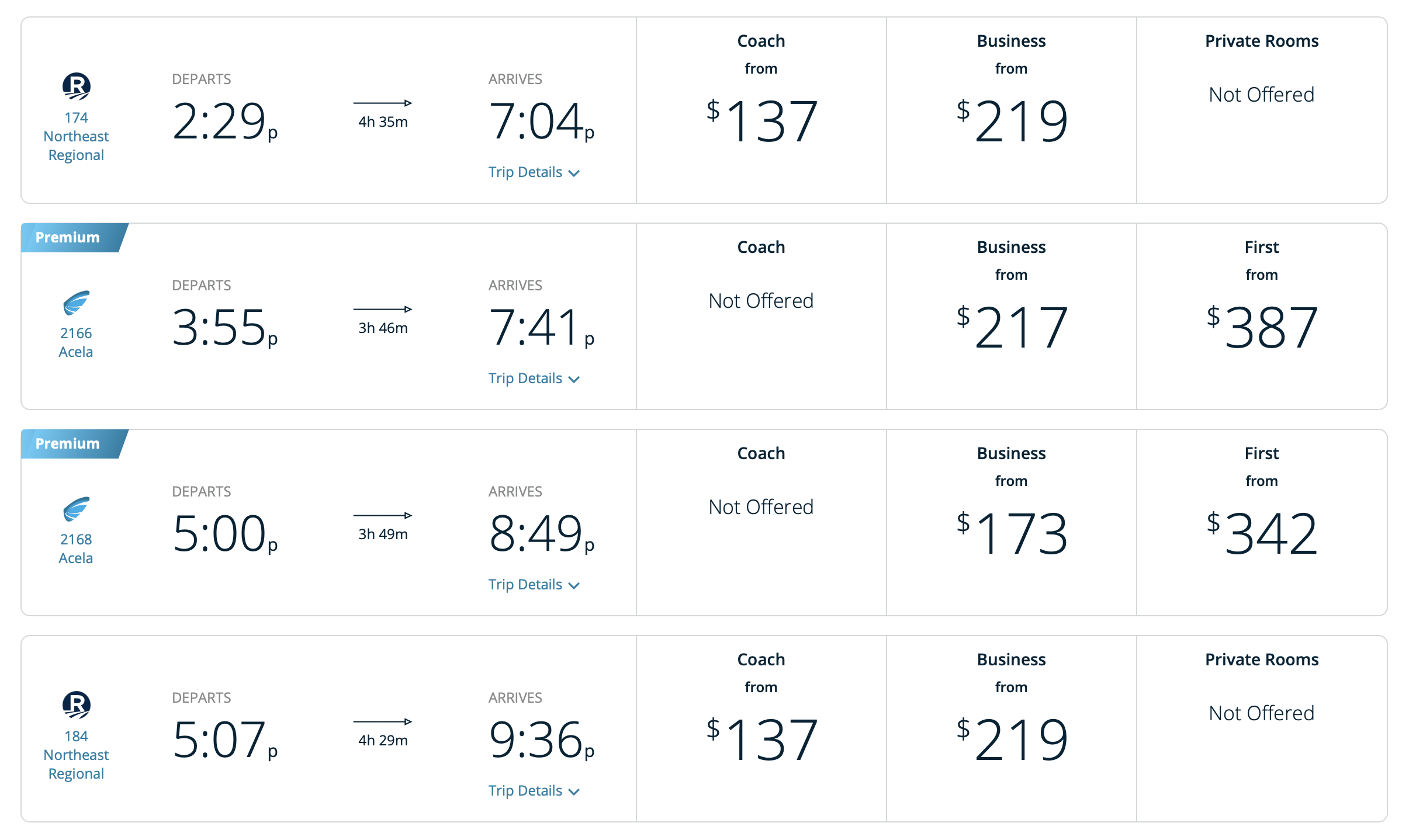Image resolution: width=1409 pixels, height=840 pixels.
Task: Expand Trip Details for the 2:29p departure
Action: [534, 172]
